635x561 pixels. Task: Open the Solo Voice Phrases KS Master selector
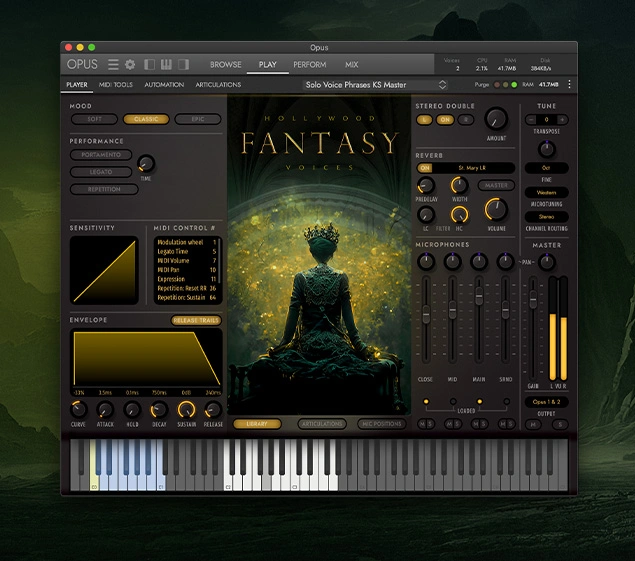pos(375,85)
